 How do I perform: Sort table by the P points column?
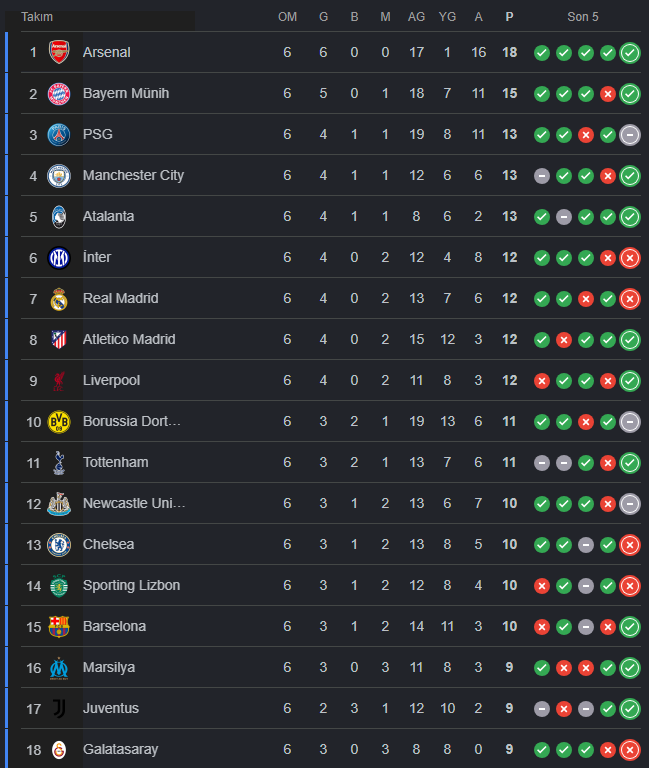(x=510, y=17)
